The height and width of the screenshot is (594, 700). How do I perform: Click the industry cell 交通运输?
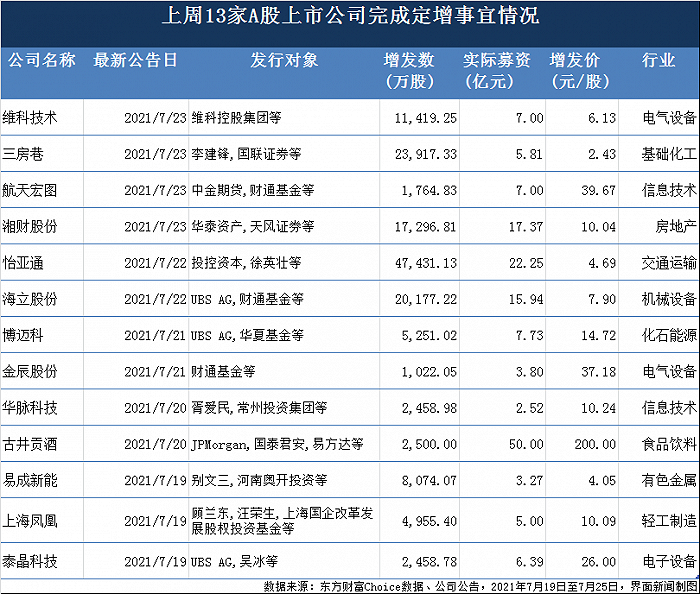pyautogui.click(x=669, y=263)
